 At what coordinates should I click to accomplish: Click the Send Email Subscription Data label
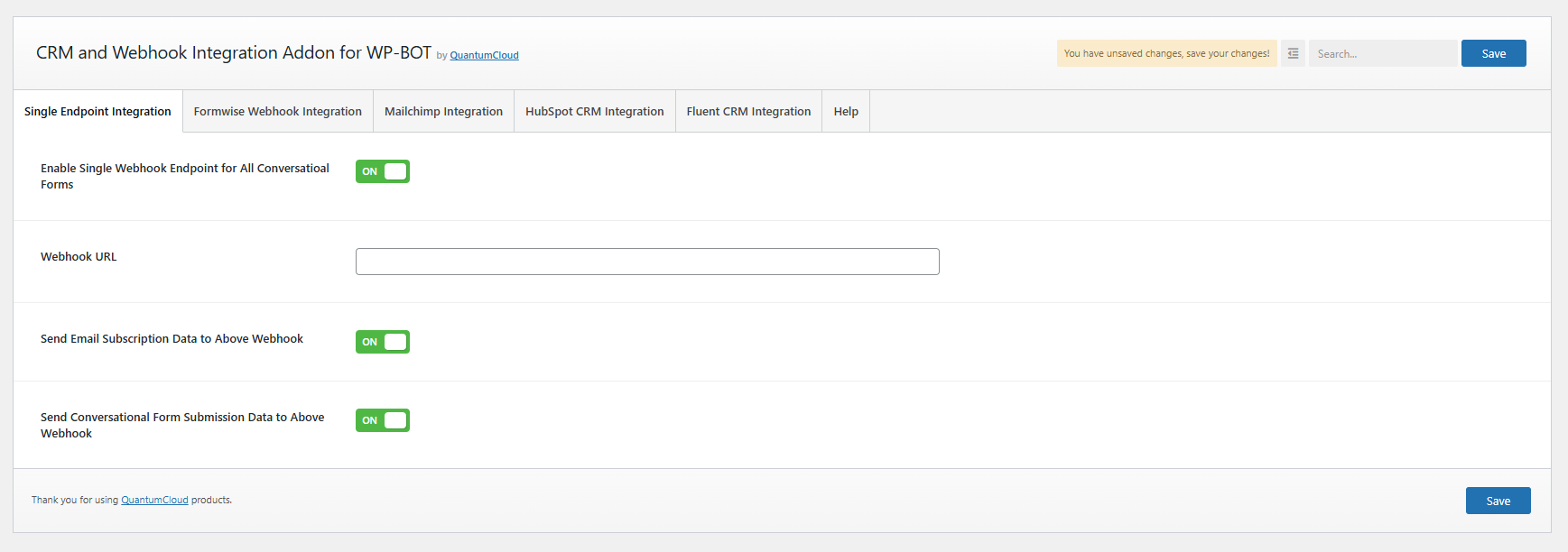tap(172, 339)
